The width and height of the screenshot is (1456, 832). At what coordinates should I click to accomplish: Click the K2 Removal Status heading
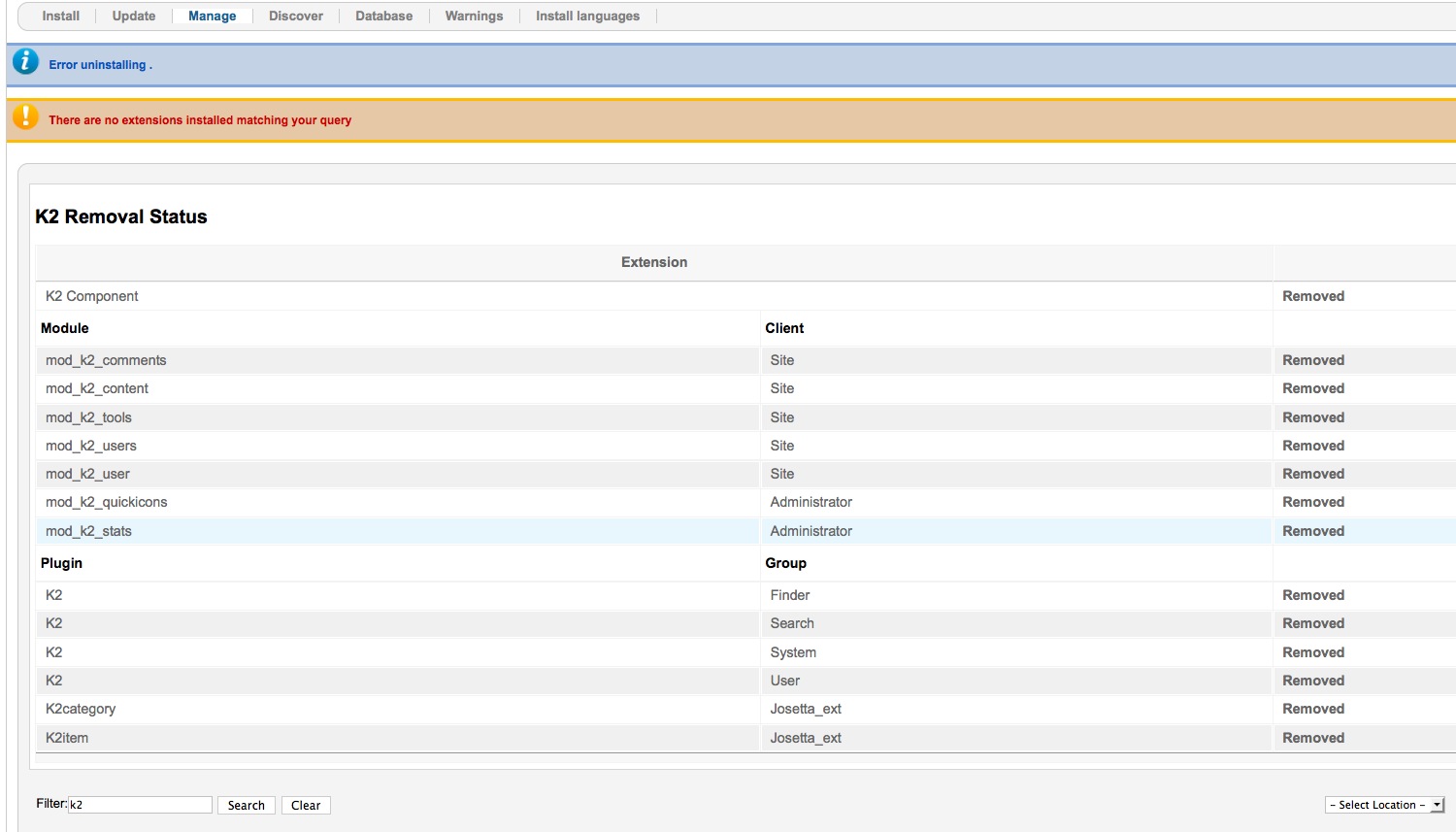[x=121, y=216]
